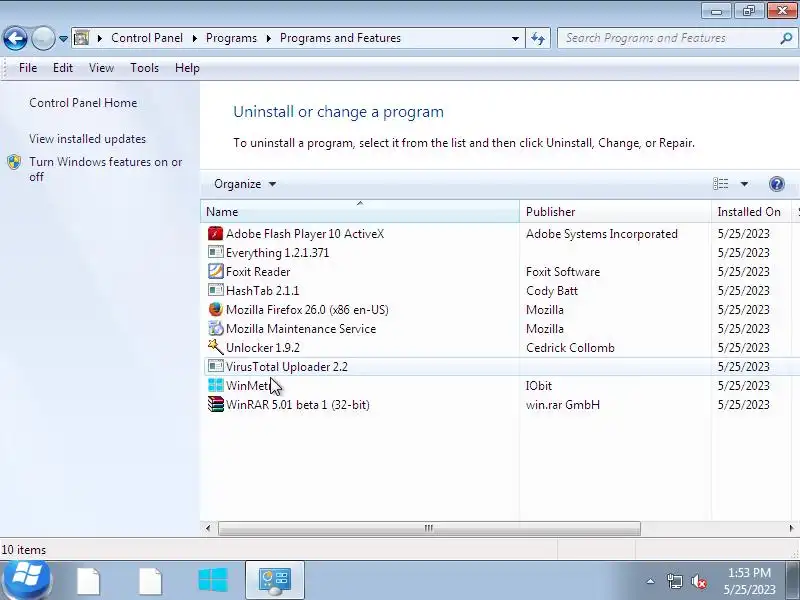Viewport: 800px width, 600px height.
Task: Open the Help menu
Action: (187, 68)
